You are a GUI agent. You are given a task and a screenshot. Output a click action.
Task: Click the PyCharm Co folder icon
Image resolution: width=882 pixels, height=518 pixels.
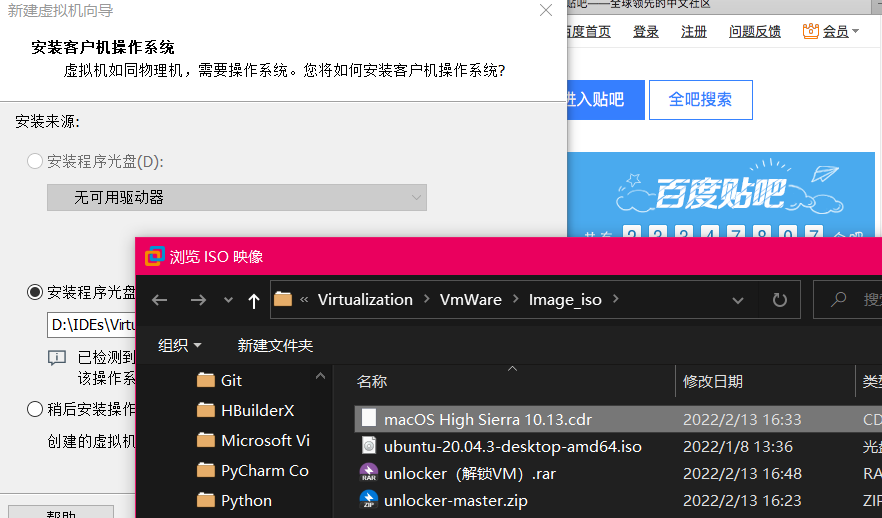[x=206, y=470]
